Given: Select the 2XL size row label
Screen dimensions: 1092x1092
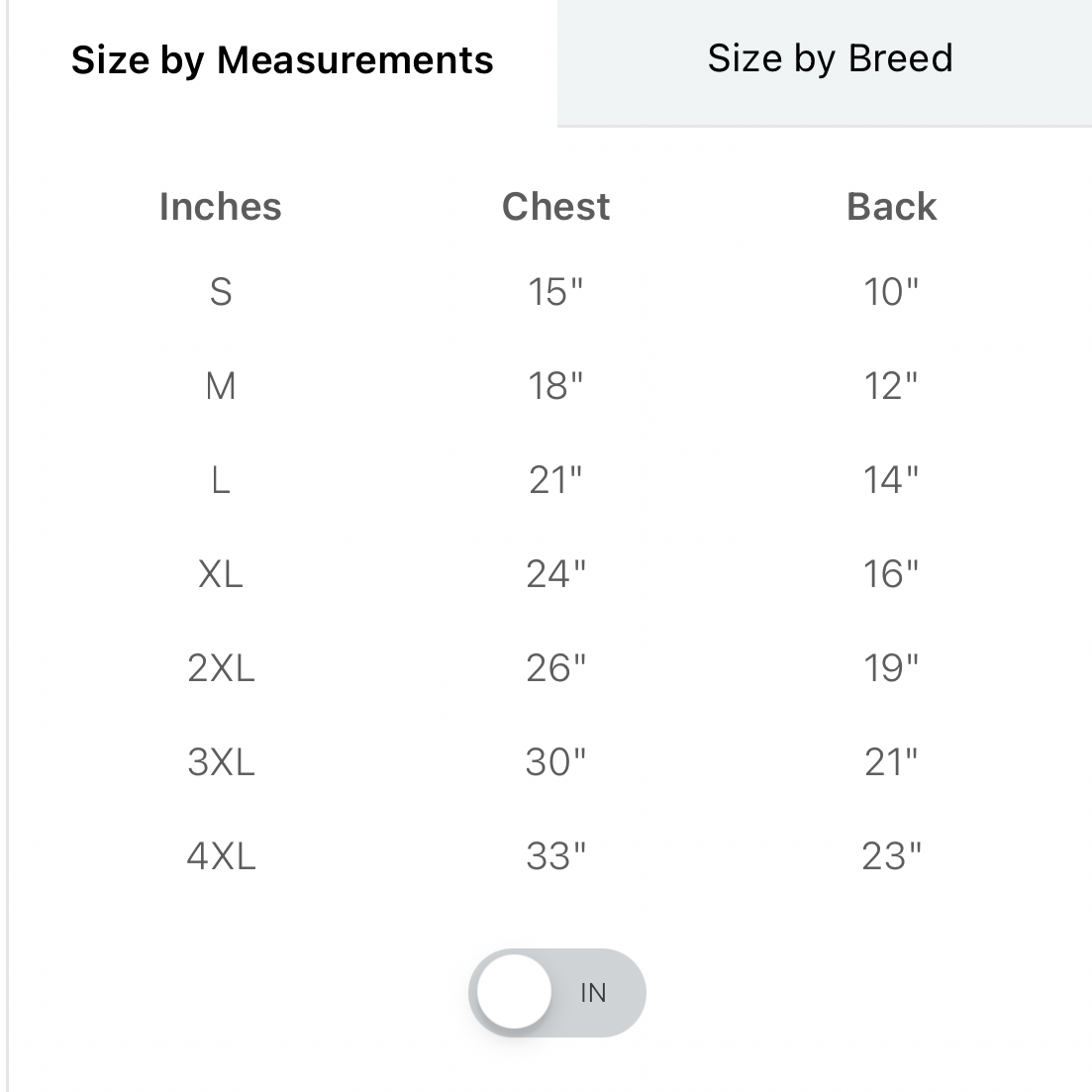Looking at the screenshot, I should click(221, 668).
